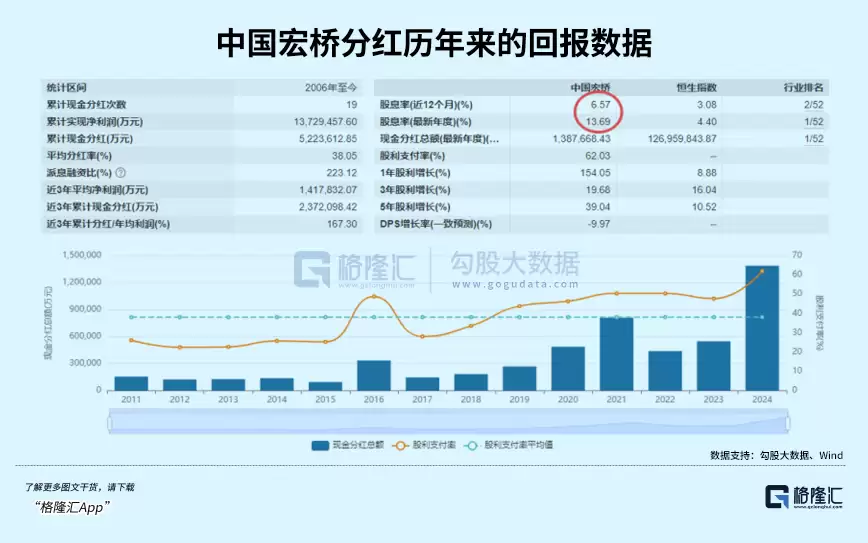
Task: Click the help icon beside 派息融资比(%)
Action: 122,172
